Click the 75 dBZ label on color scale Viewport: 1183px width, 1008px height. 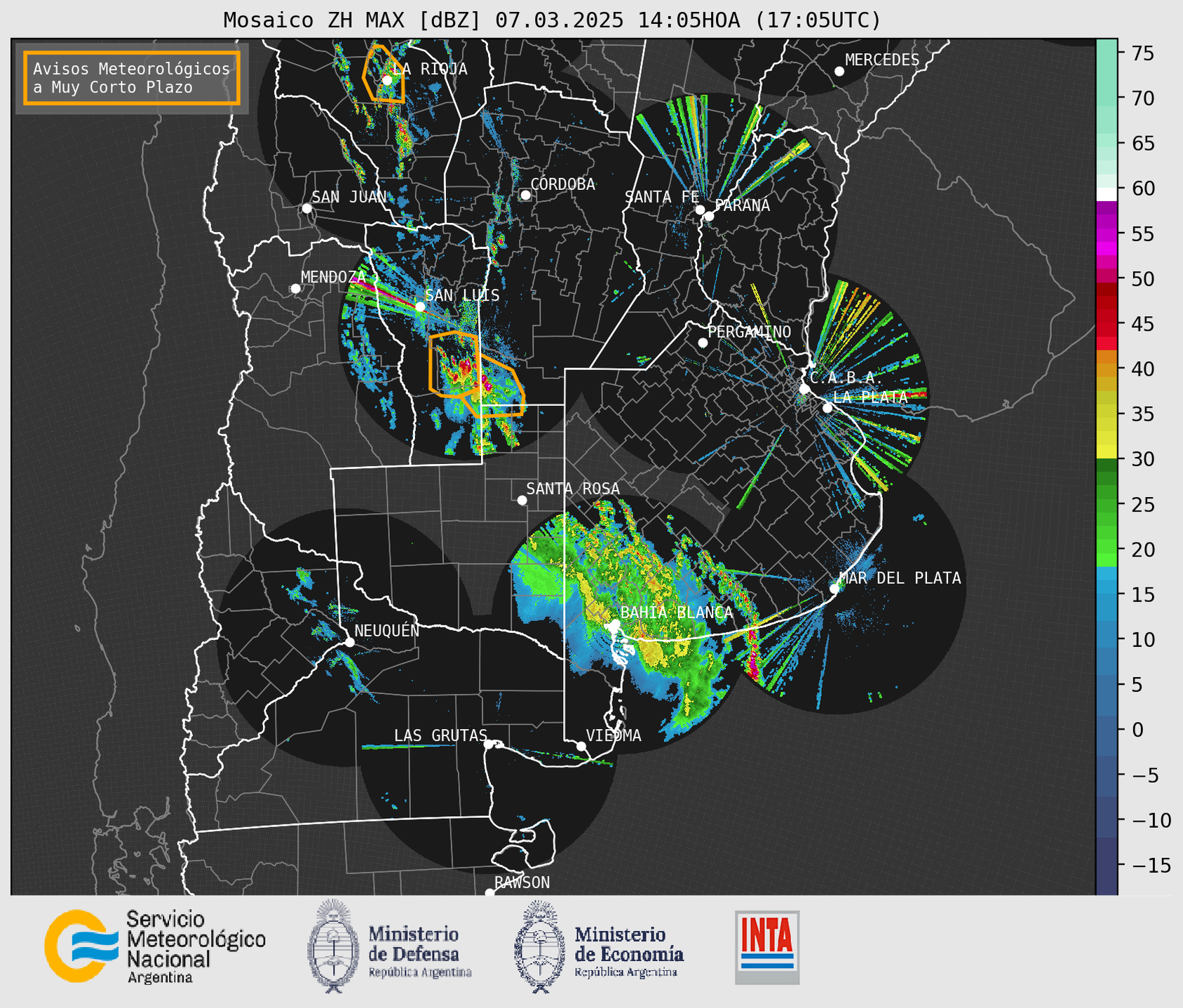pyautogui.click(x=1142, y=53)
